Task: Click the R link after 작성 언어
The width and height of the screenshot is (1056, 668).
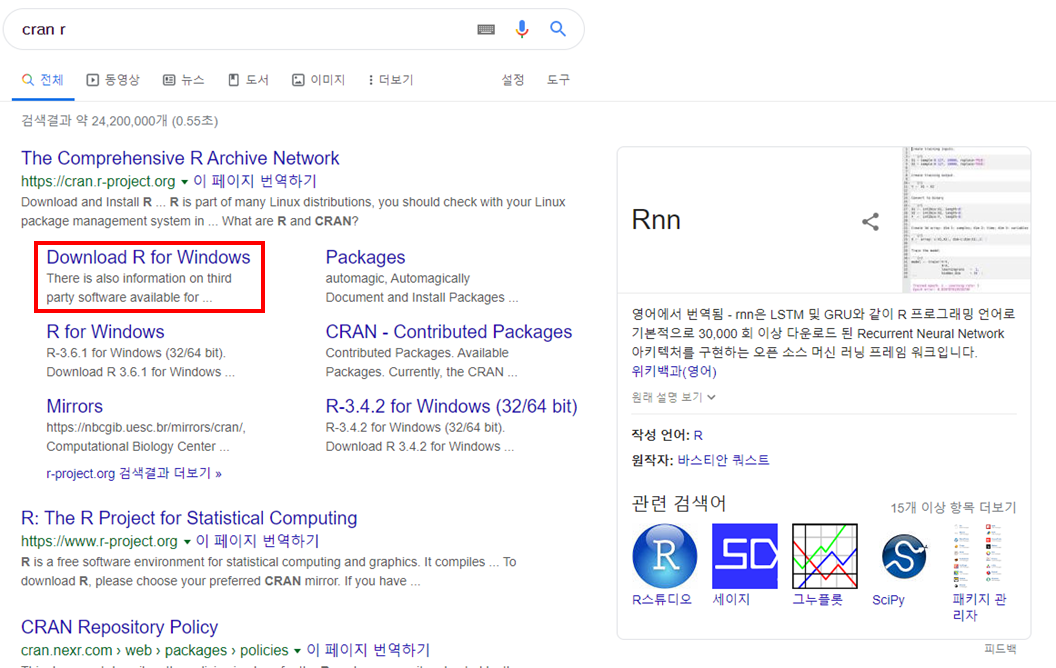Action: coord(698,435)
